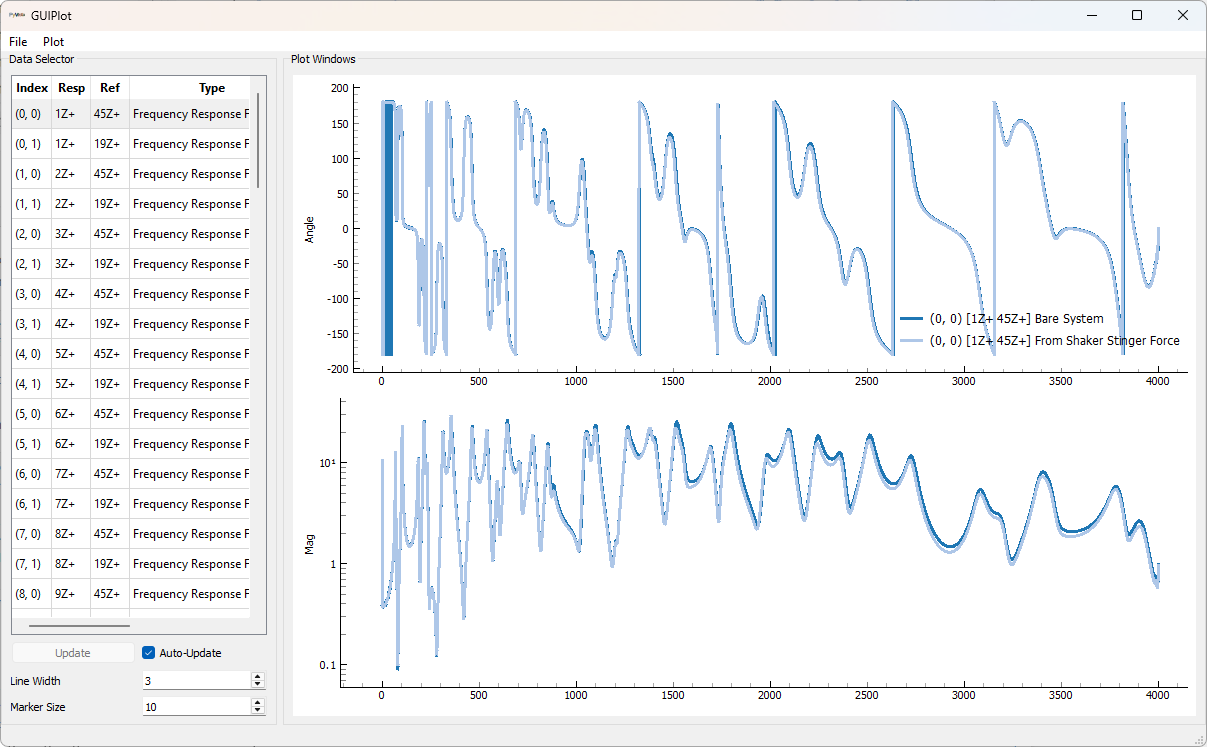The image size is (1207, 747).
Task: Open the File menu
Action: pyautogui.click(x=18, y=42)
